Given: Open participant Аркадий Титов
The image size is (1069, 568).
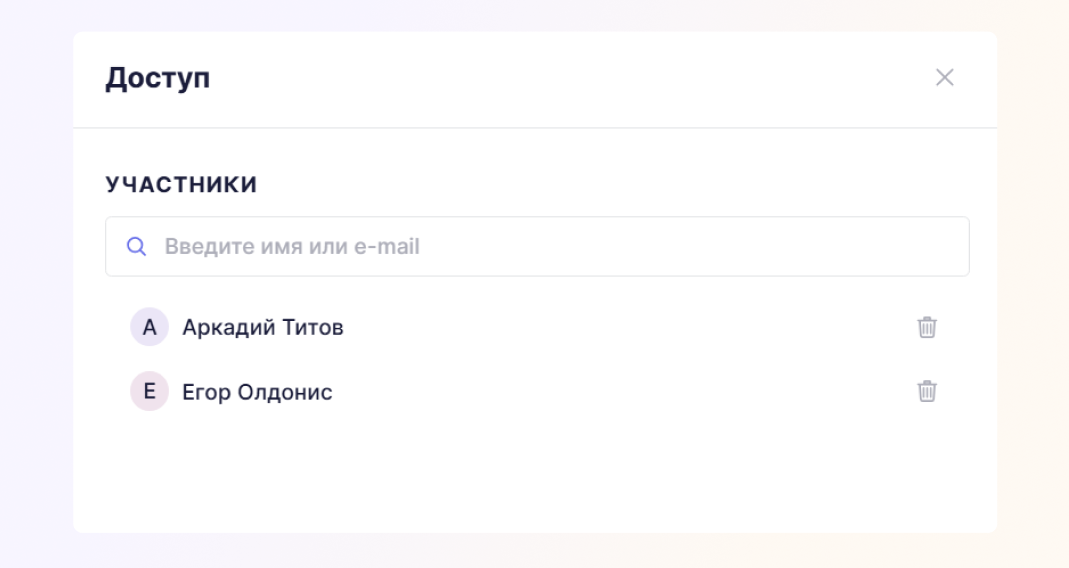Looking at the screenshot, I should [x=262, y=327].
